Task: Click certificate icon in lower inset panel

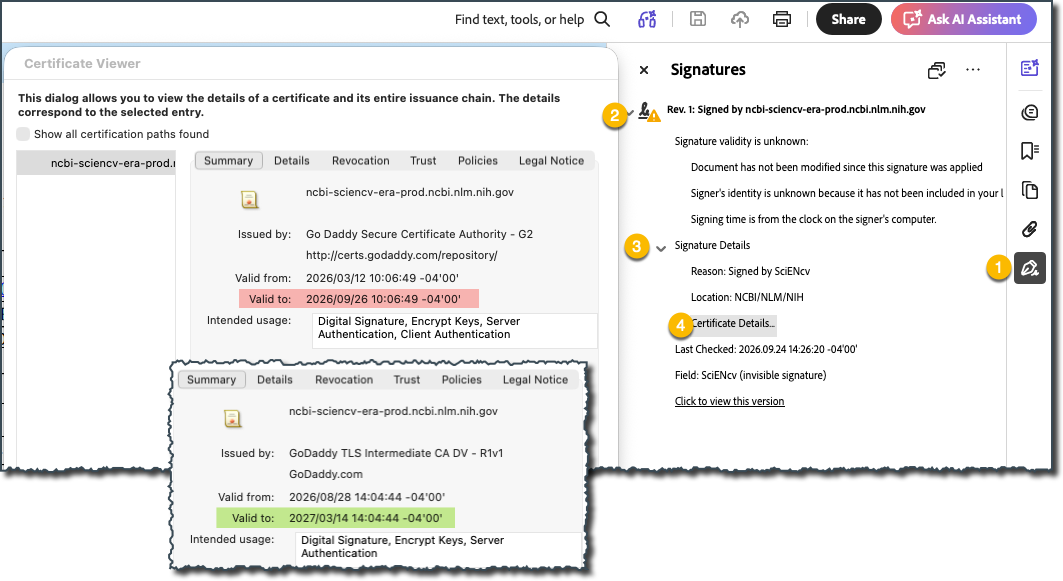Action: (x=233, y=418)
